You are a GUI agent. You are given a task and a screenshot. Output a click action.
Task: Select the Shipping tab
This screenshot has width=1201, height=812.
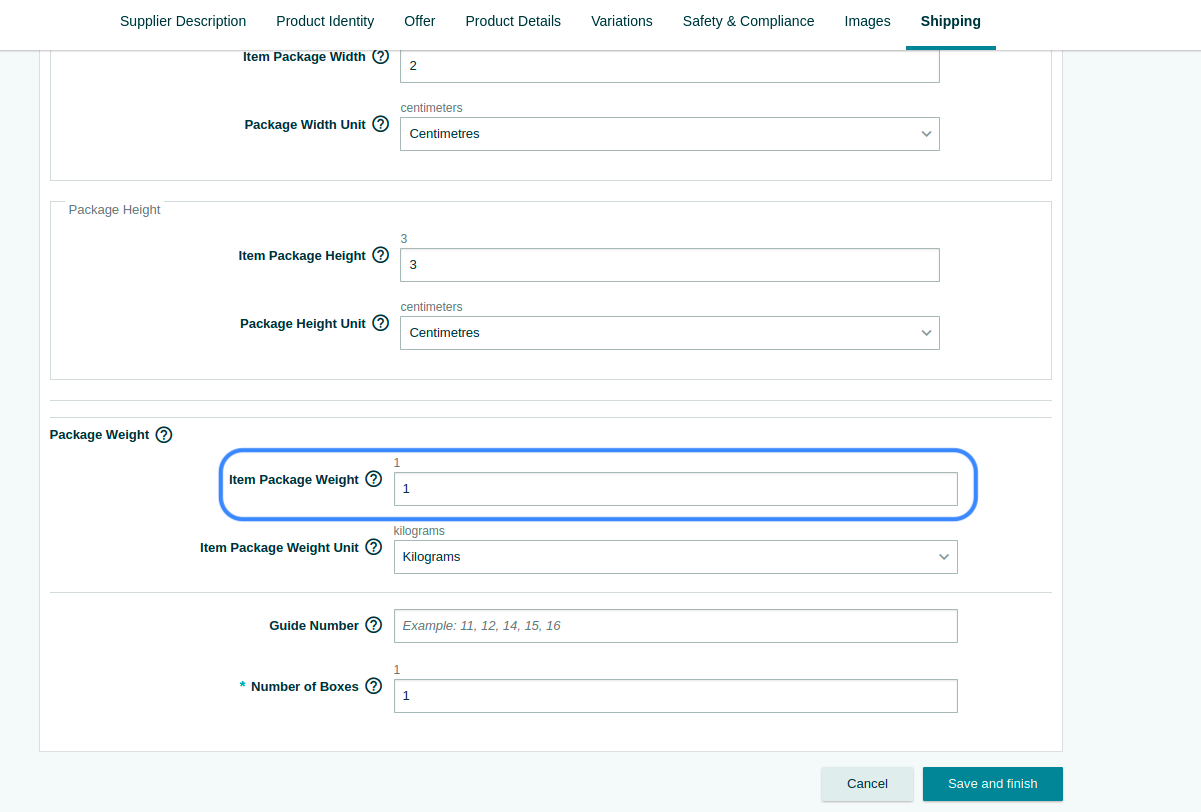point(951,21)
